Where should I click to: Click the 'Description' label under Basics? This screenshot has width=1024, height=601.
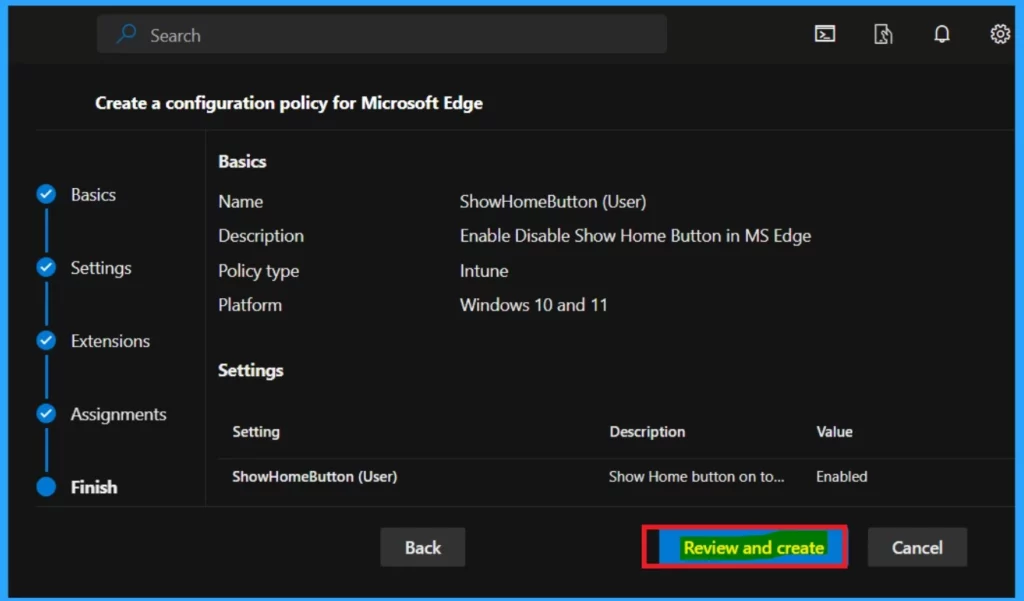click(261, 236)
